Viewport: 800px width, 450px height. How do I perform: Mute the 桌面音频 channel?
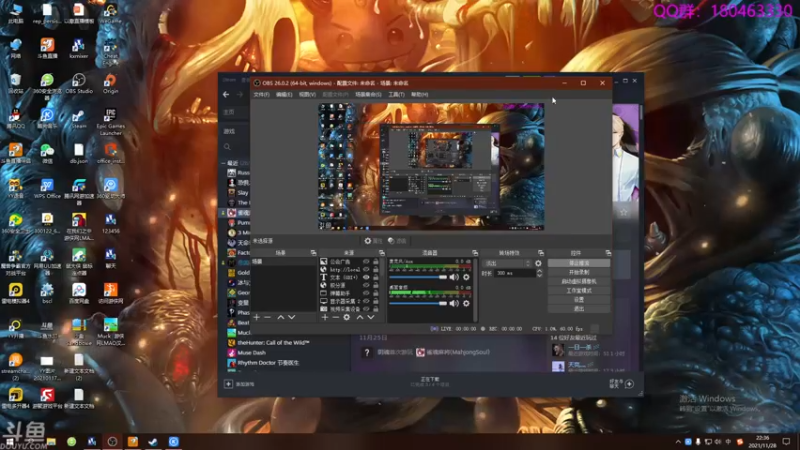pos(454,304)
